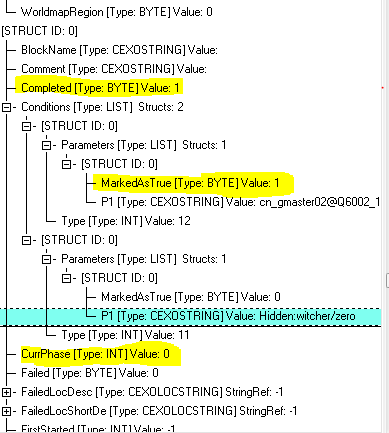The width and height of the screenshot is (389, 433).
Task: Select the Type INT Value: 12 entry
Action: pos(126,221)
